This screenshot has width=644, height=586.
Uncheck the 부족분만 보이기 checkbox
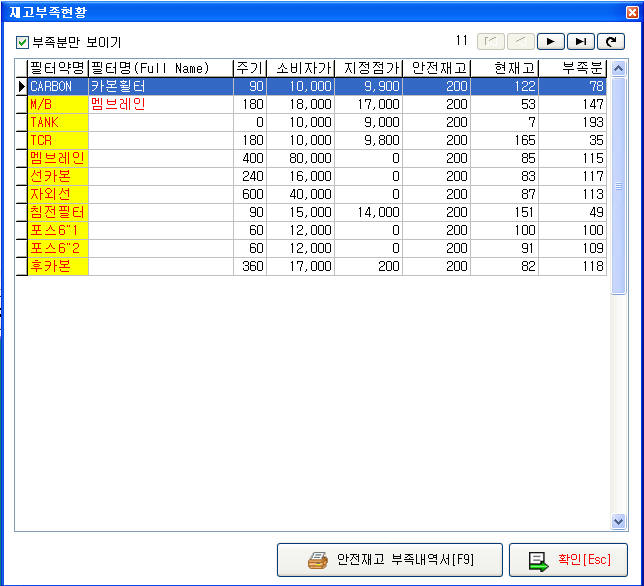click(22, 42)
